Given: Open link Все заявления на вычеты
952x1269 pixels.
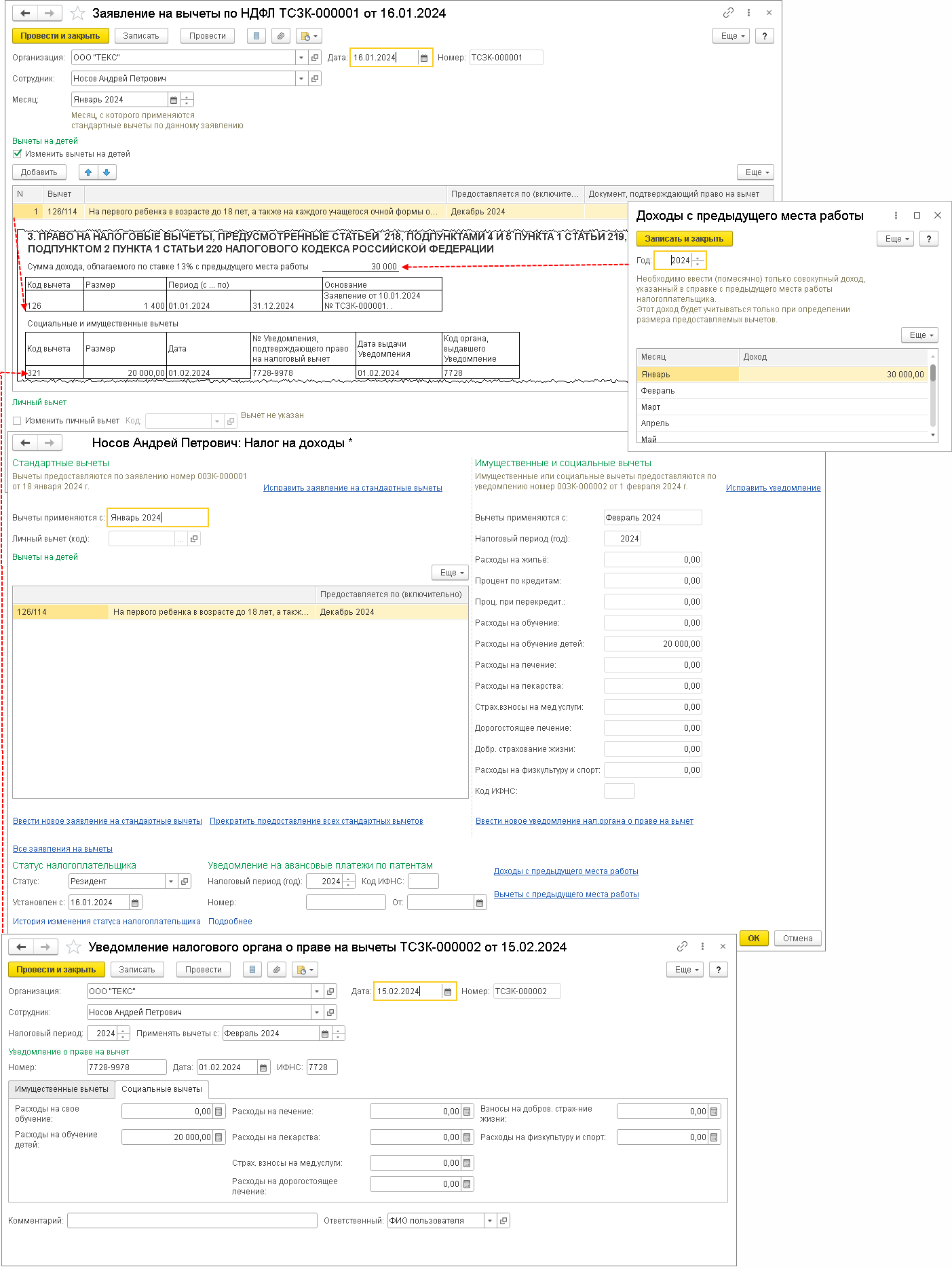Looking at the screenshot, I should click(x=62, y=849).
